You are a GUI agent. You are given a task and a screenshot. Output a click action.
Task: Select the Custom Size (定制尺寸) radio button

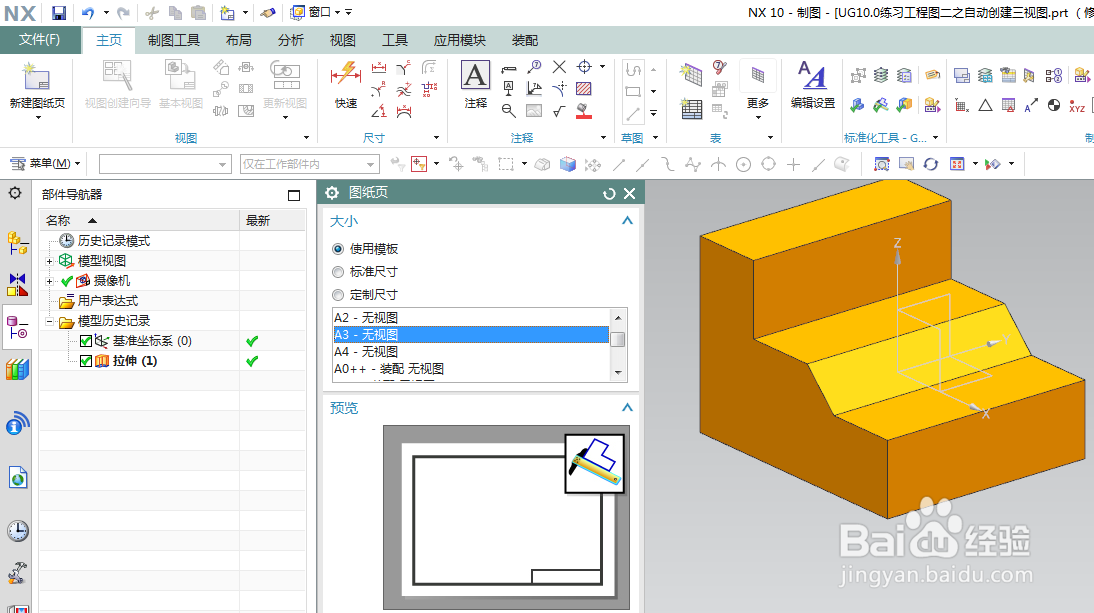[x=338, y=295]
